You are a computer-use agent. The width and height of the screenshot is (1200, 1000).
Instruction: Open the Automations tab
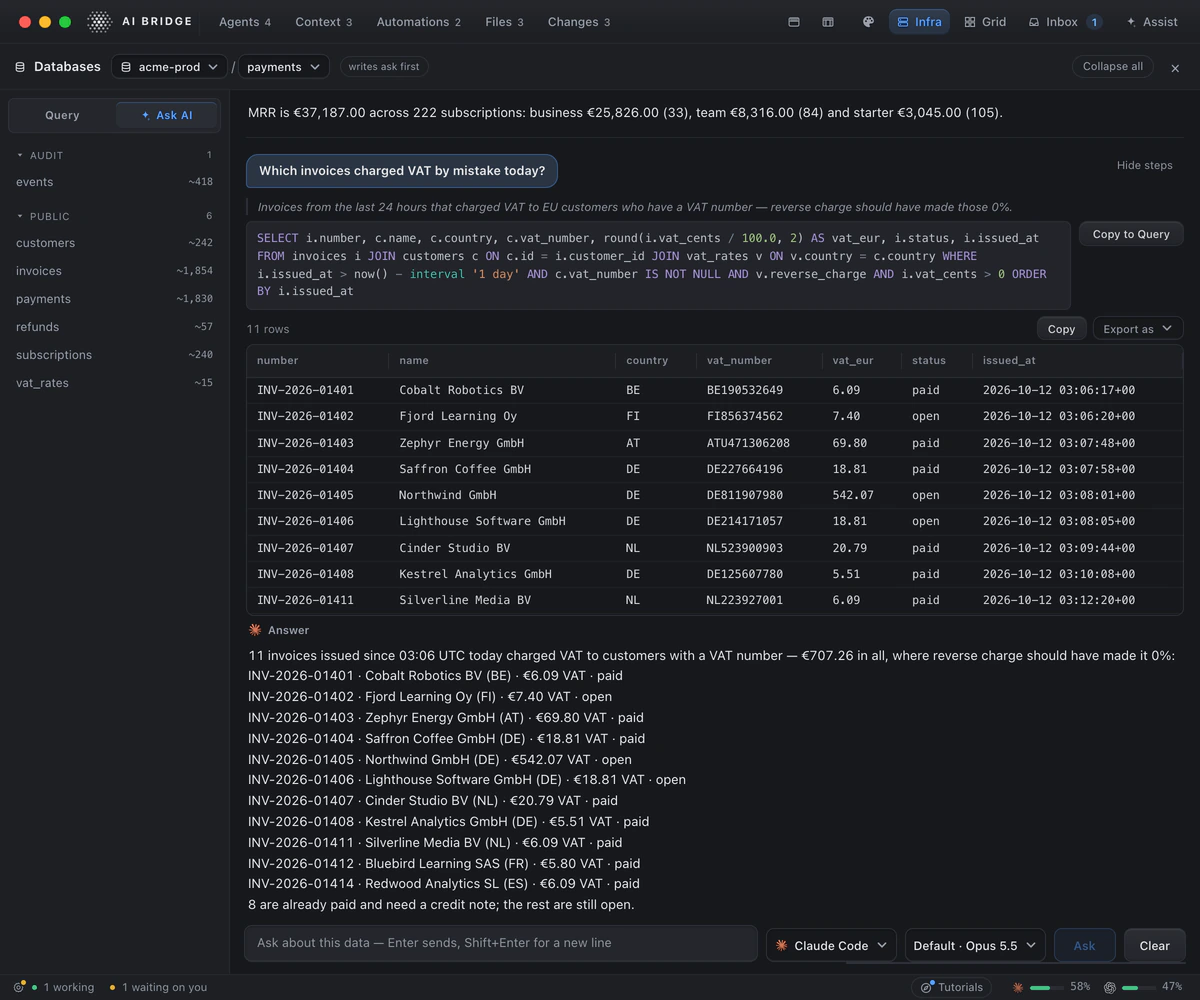(x=419, y=22)
